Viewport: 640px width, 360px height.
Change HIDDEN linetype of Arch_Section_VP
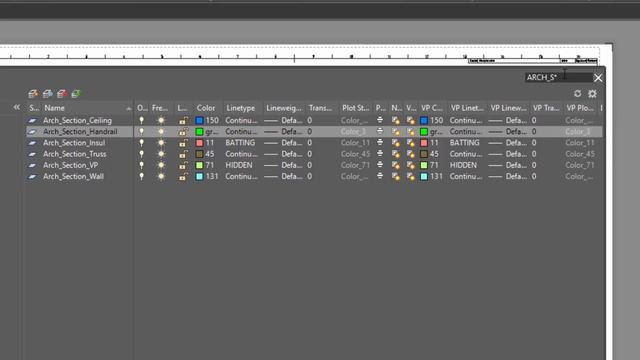coord(239,165)
